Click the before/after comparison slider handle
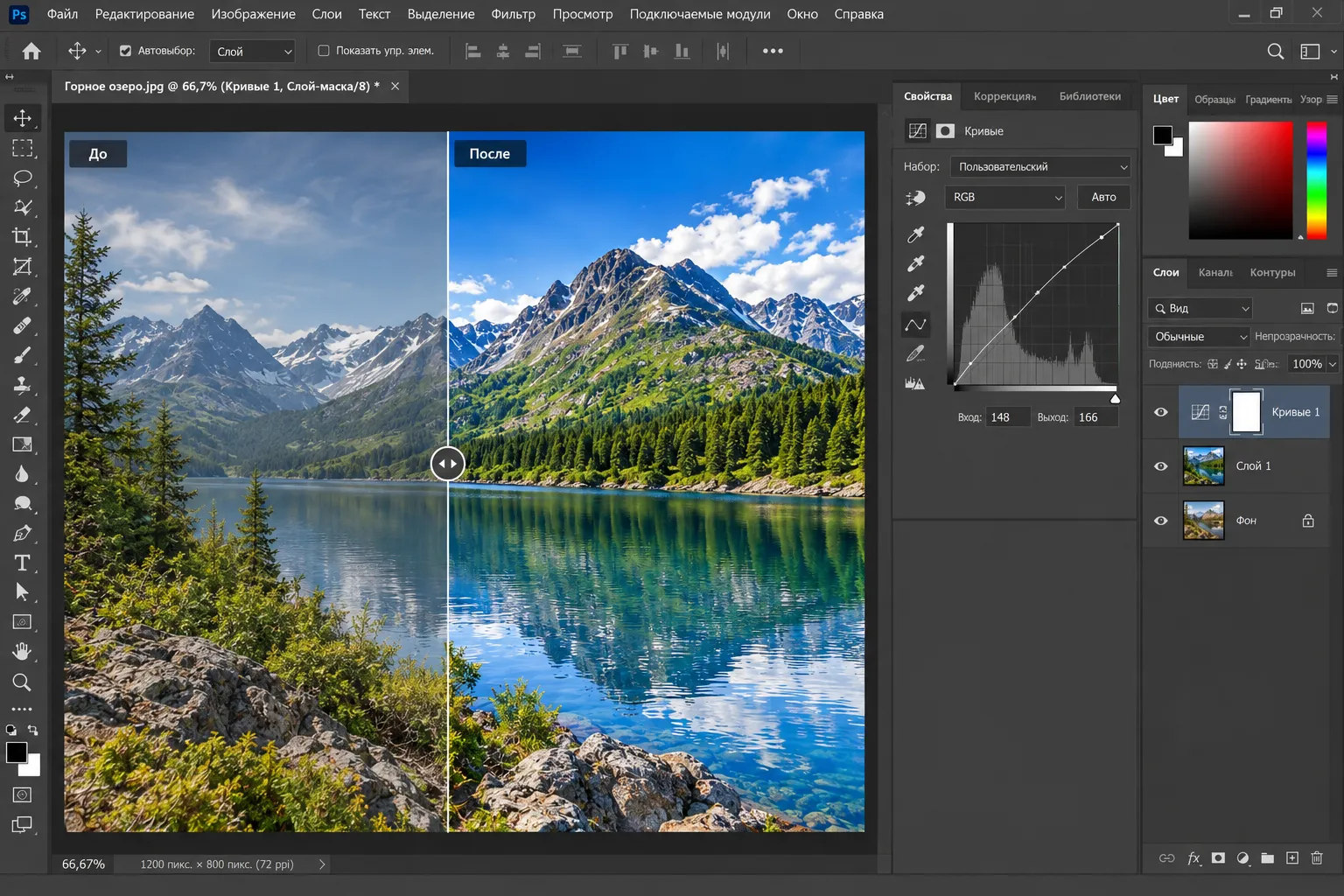Viewport: 1344px width, 896px height. (447, 464)
